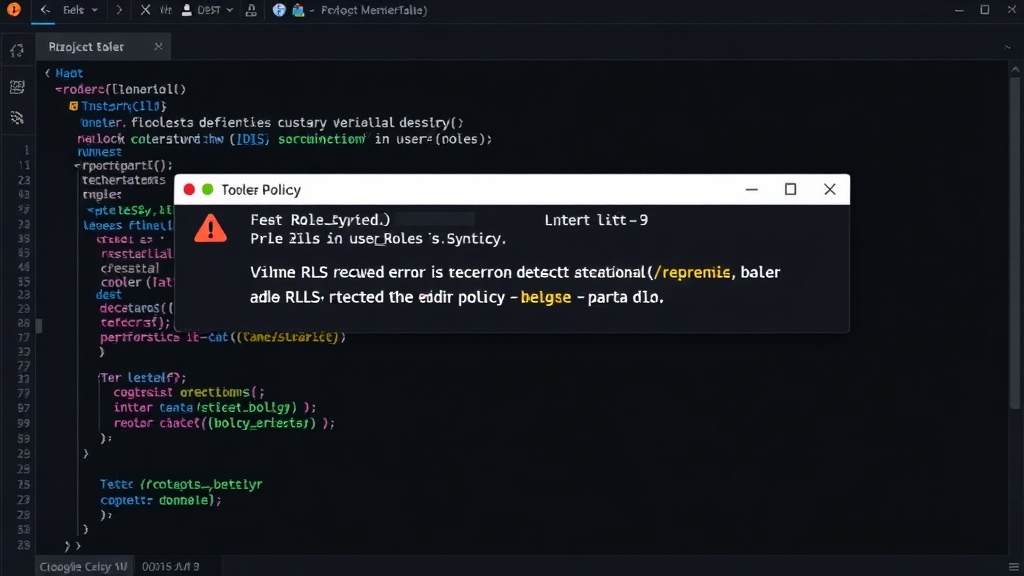Click the yellow icon beside "Tnstarr(Ill}"
This screenshot has height=576, width=1024.
(x=74, y=106)
